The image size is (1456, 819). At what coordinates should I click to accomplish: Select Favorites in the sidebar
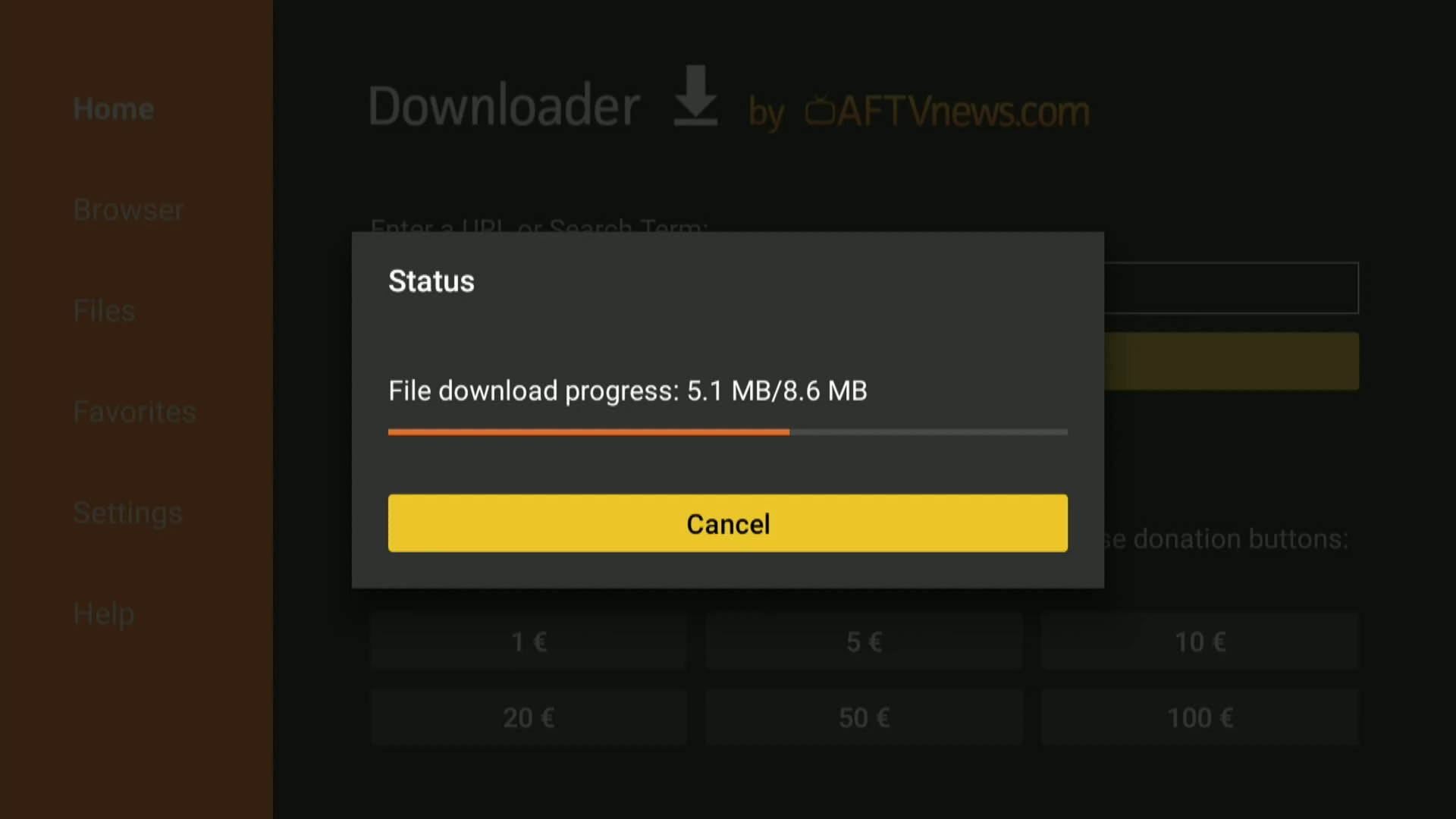134,412
